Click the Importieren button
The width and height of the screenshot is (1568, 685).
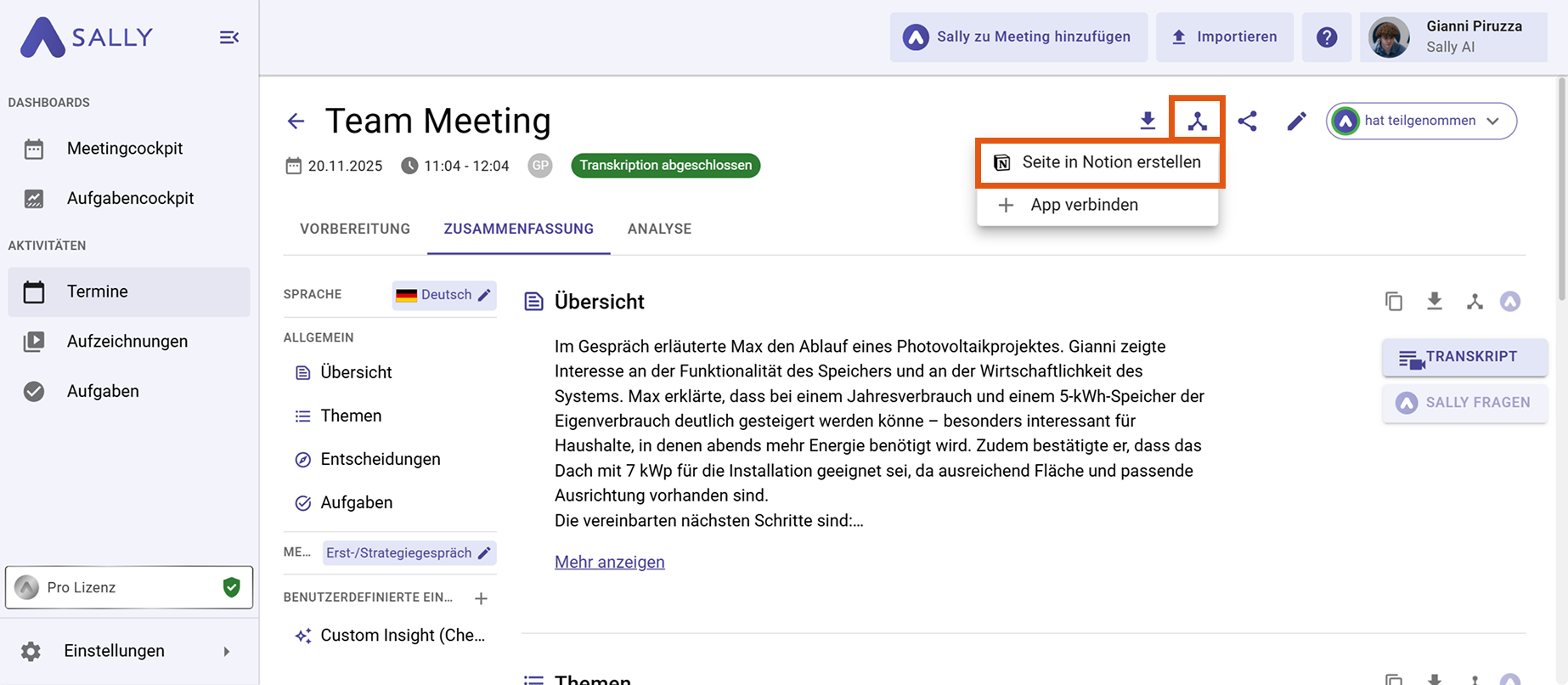[x=1225, y=37]
